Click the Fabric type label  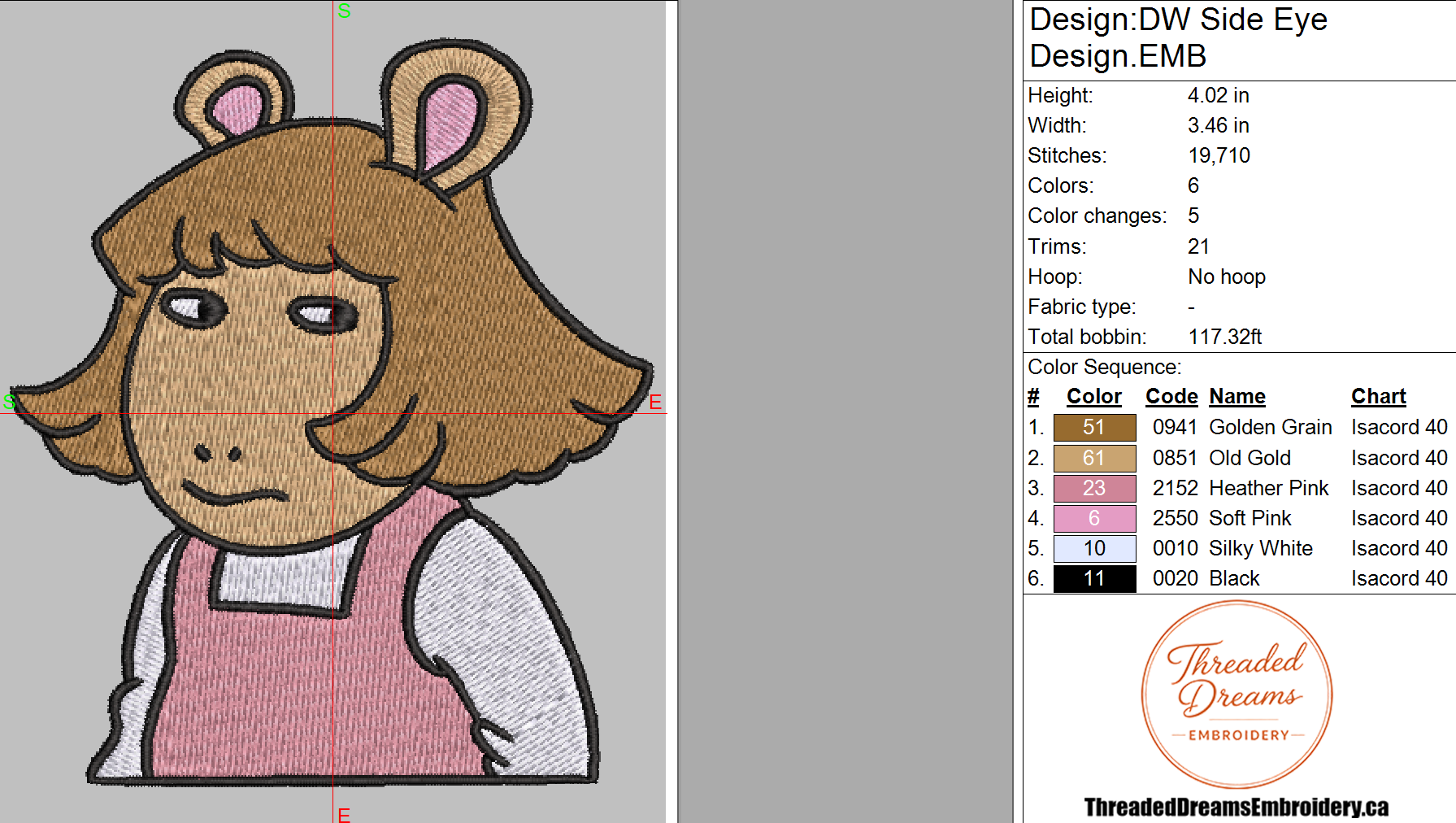[1081, 307]
